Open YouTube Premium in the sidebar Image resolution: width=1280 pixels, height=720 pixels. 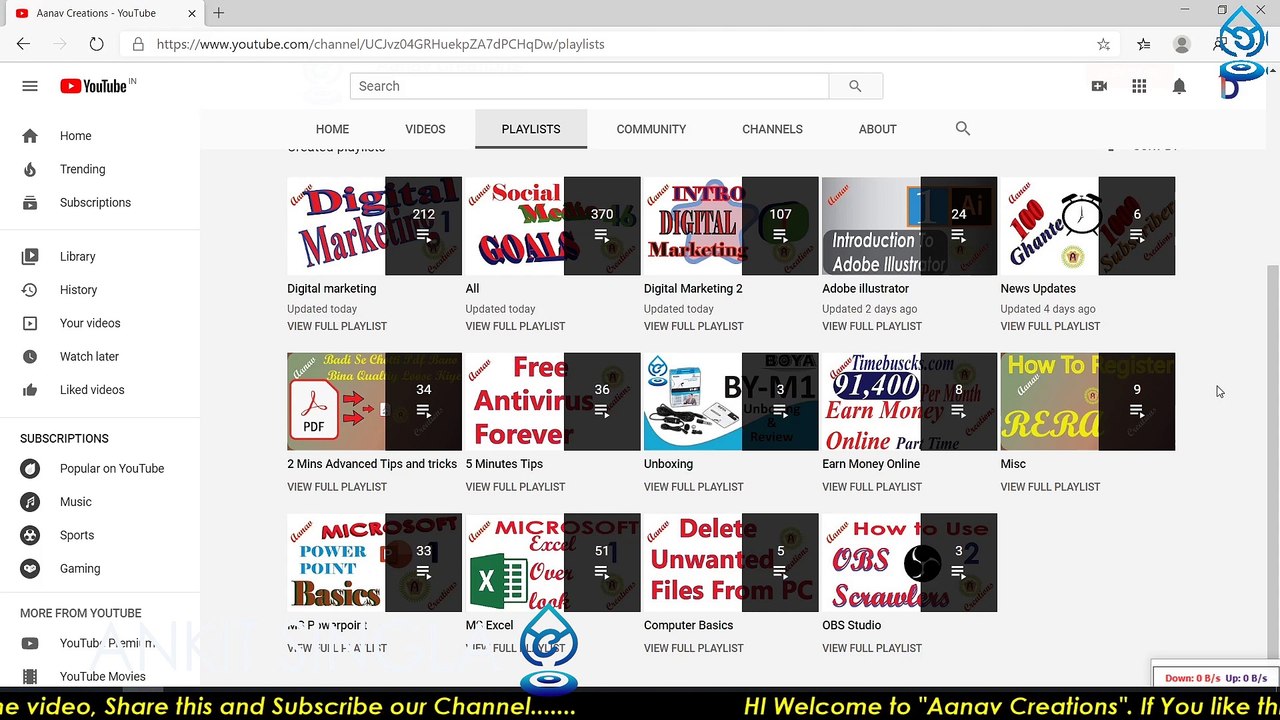click(x=107, y=643)
